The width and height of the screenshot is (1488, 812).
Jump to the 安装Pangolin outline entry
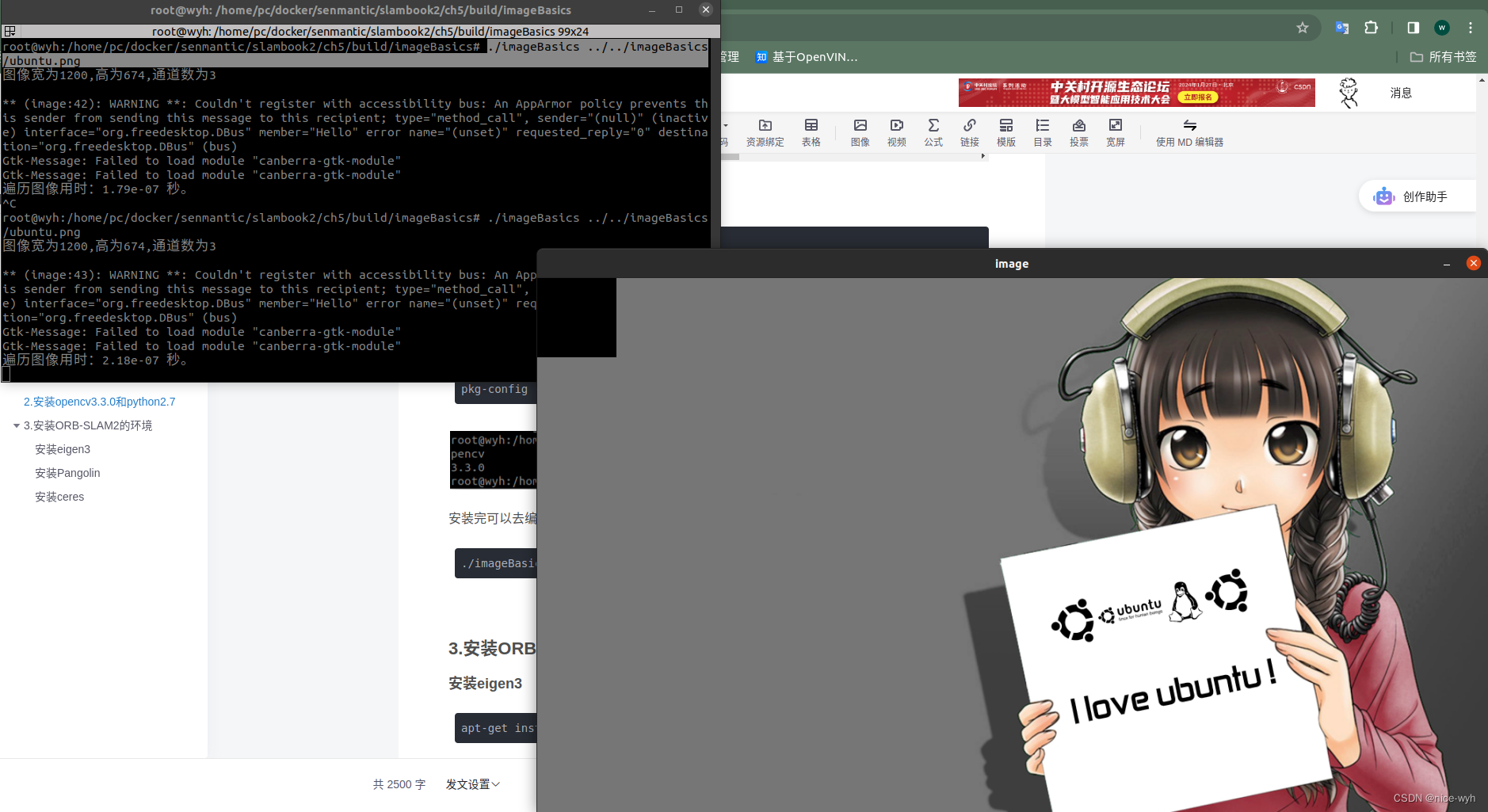tap(68, 472)
